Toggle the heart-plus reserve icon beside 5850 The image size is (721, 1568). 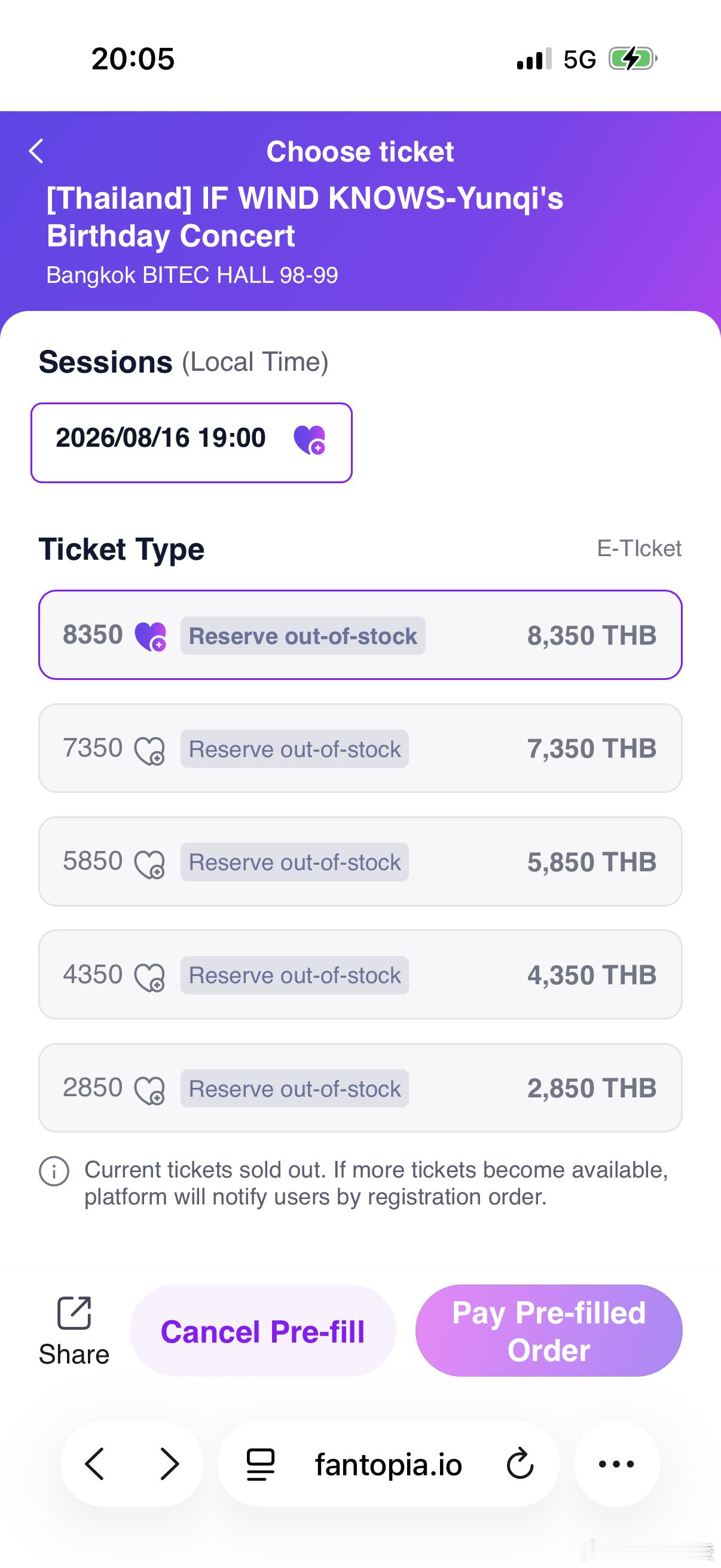[x=149, y=863]
